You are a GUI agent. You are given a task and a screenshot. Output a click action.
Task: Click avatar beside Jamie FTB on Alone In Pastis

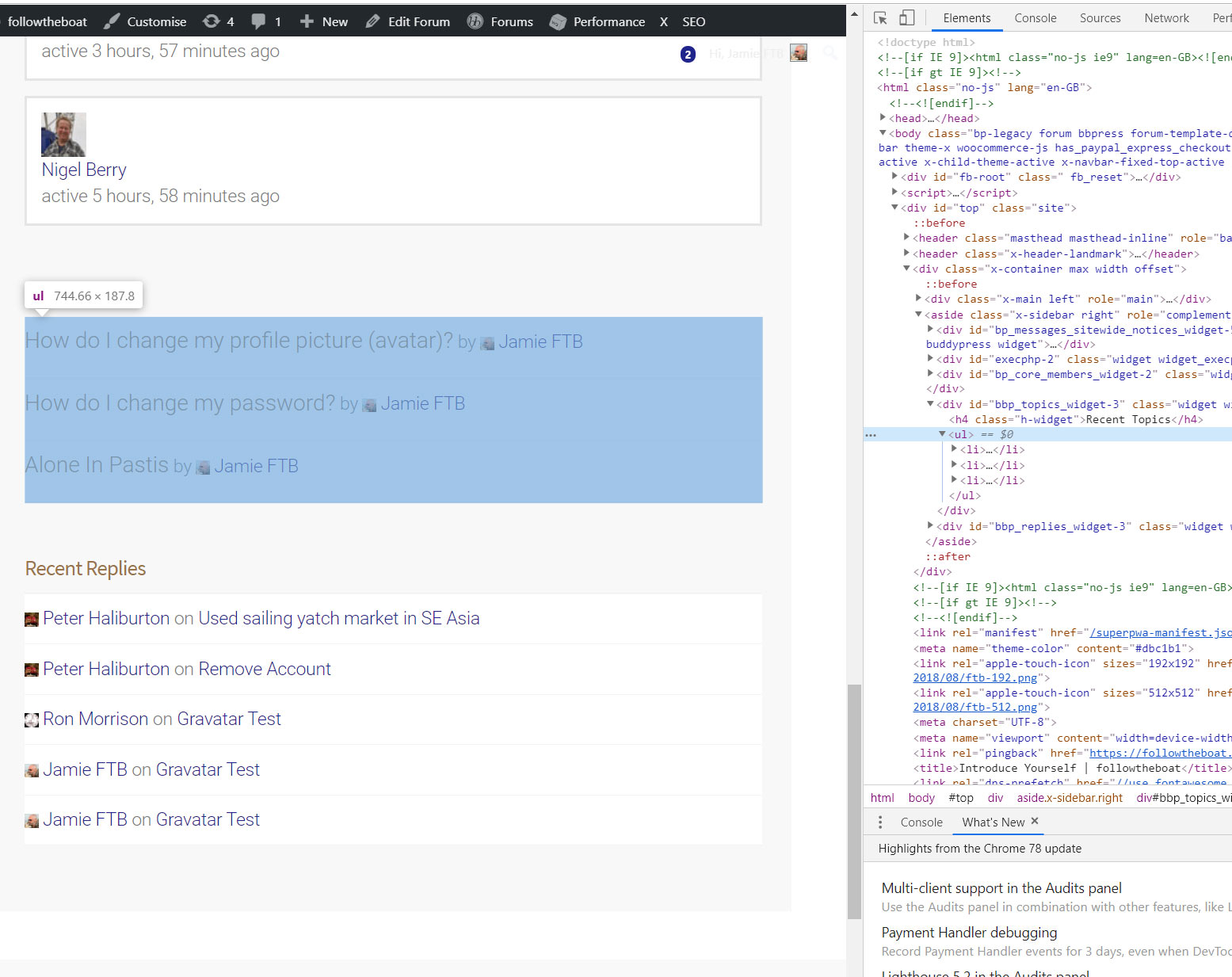point(203,468)
